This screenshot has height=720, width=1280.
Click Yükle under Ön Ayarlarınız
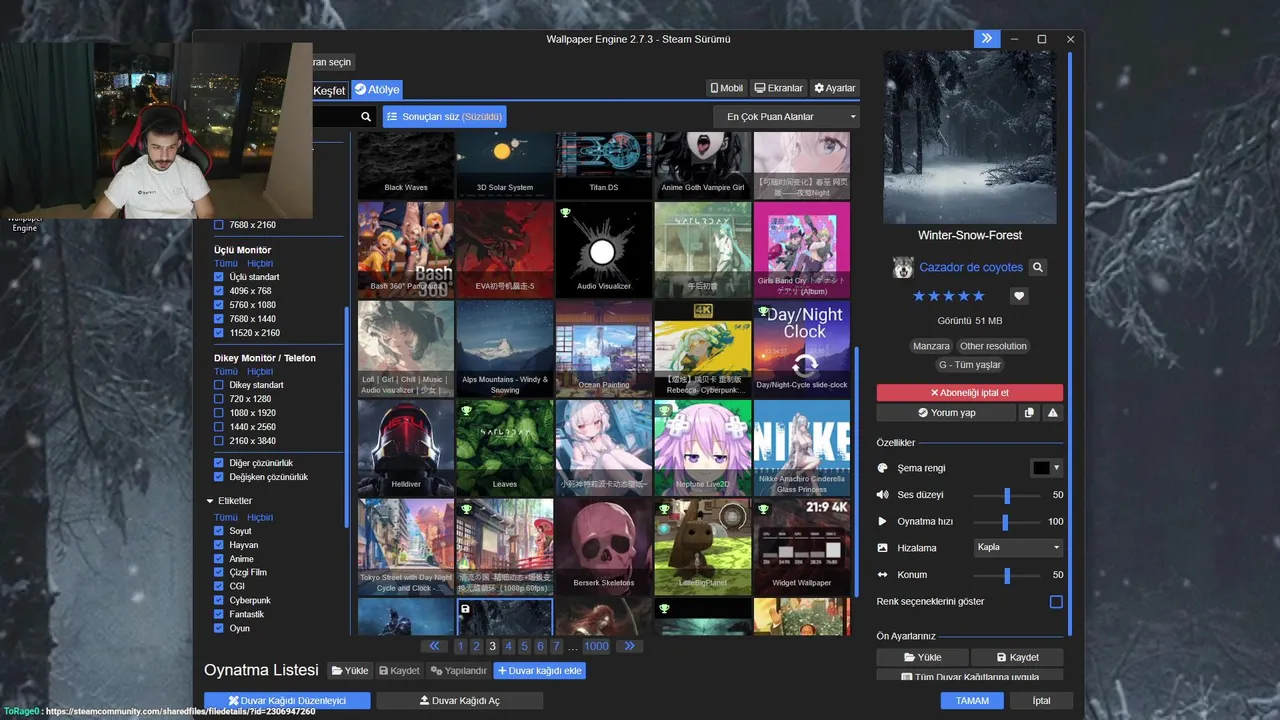point(923,657)
